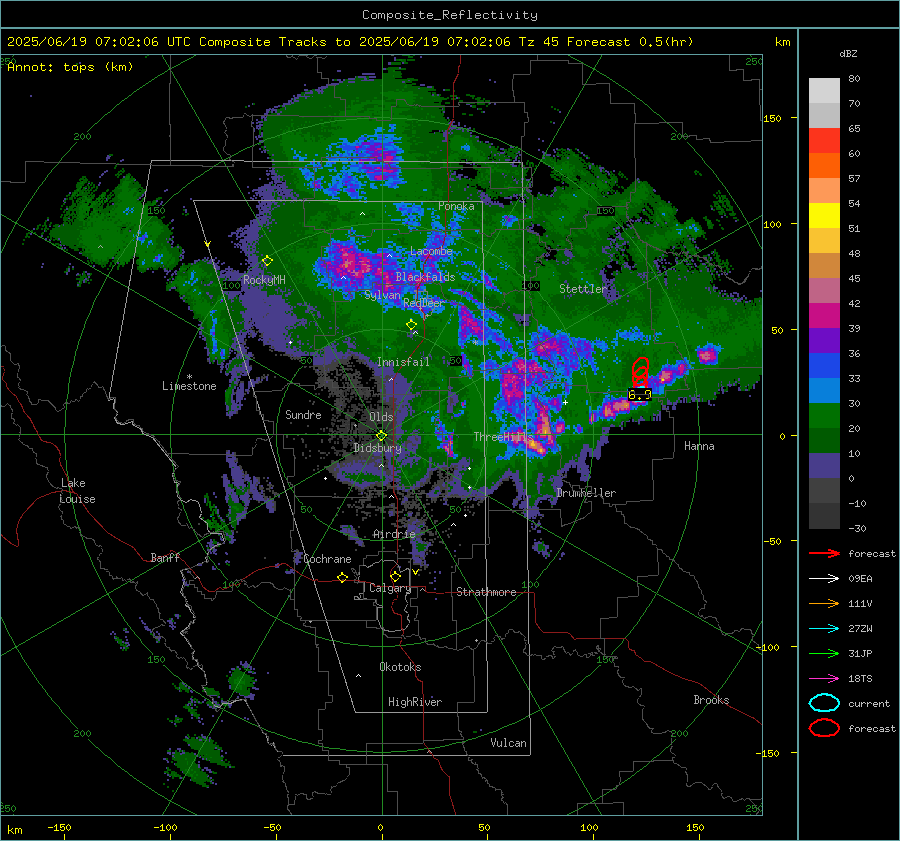
Task: Pick the magenta swatch between 42 and 39 dBZ
Action: coord(824,315)
